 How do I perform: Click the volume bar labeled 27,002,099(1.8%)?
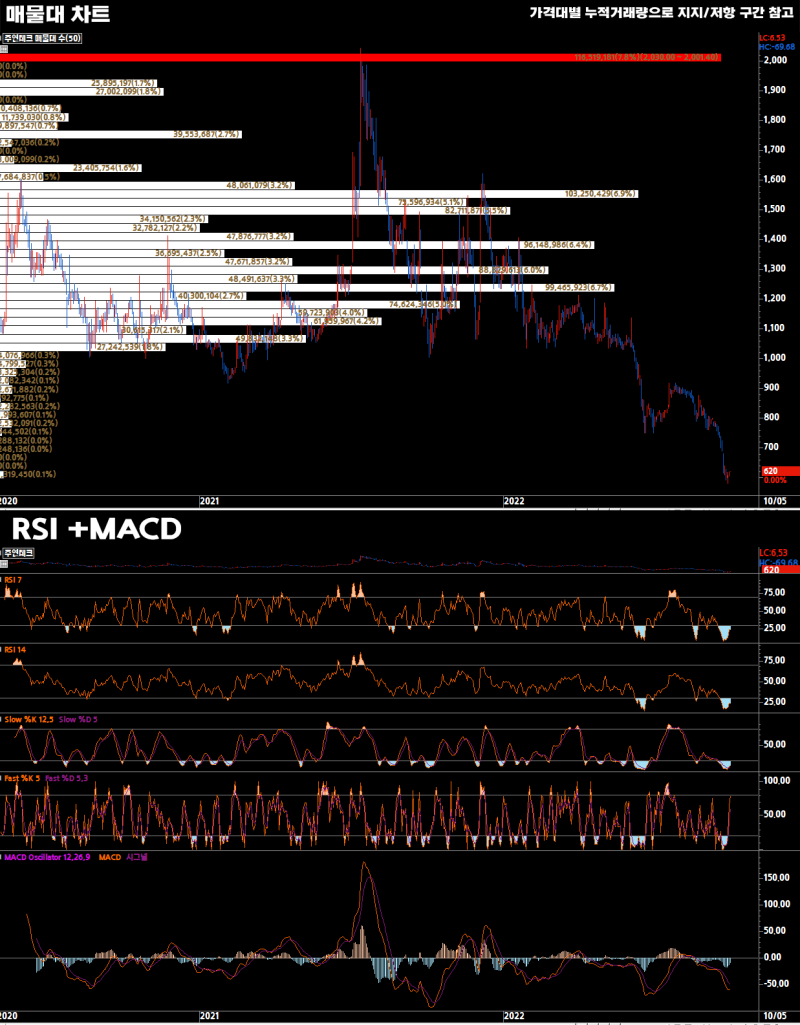point(82,92)
